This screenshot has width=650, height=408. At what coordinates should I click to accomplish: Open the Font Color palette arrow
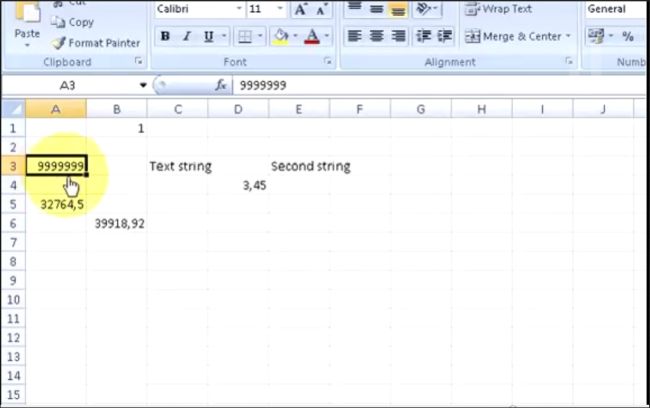pos(327,36)
